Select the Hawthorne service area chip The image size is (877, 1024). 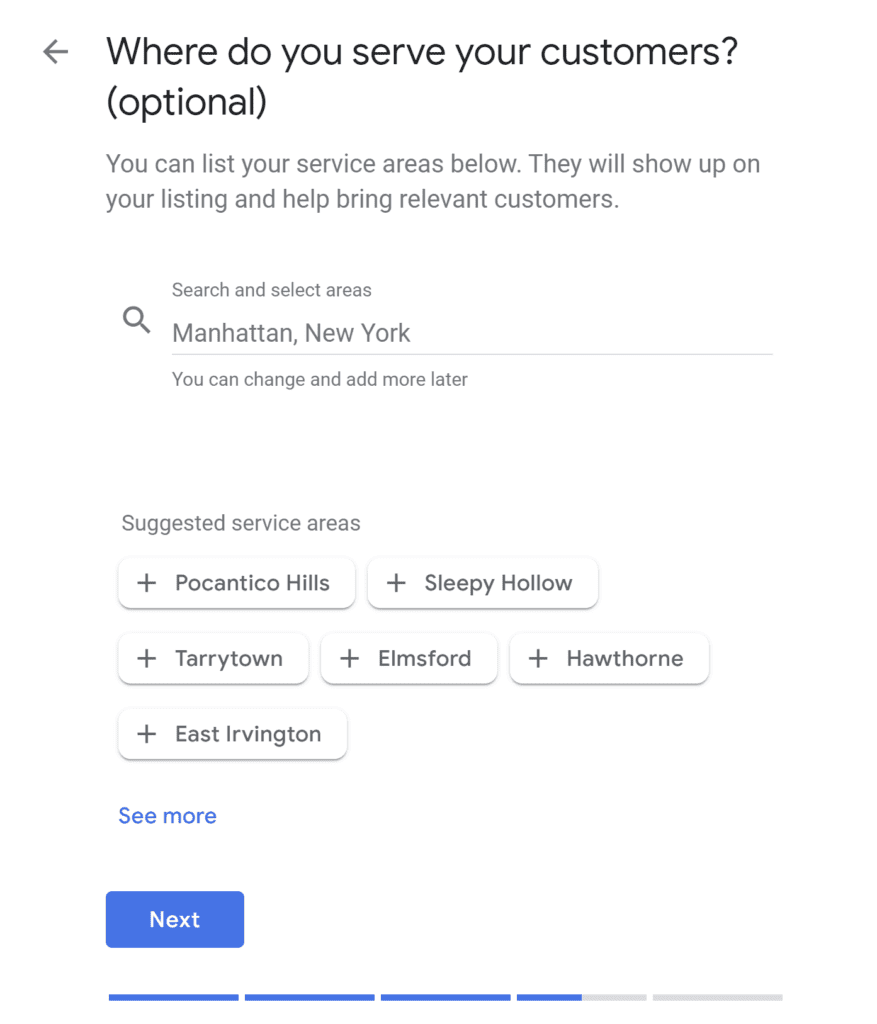coord(609,658)
